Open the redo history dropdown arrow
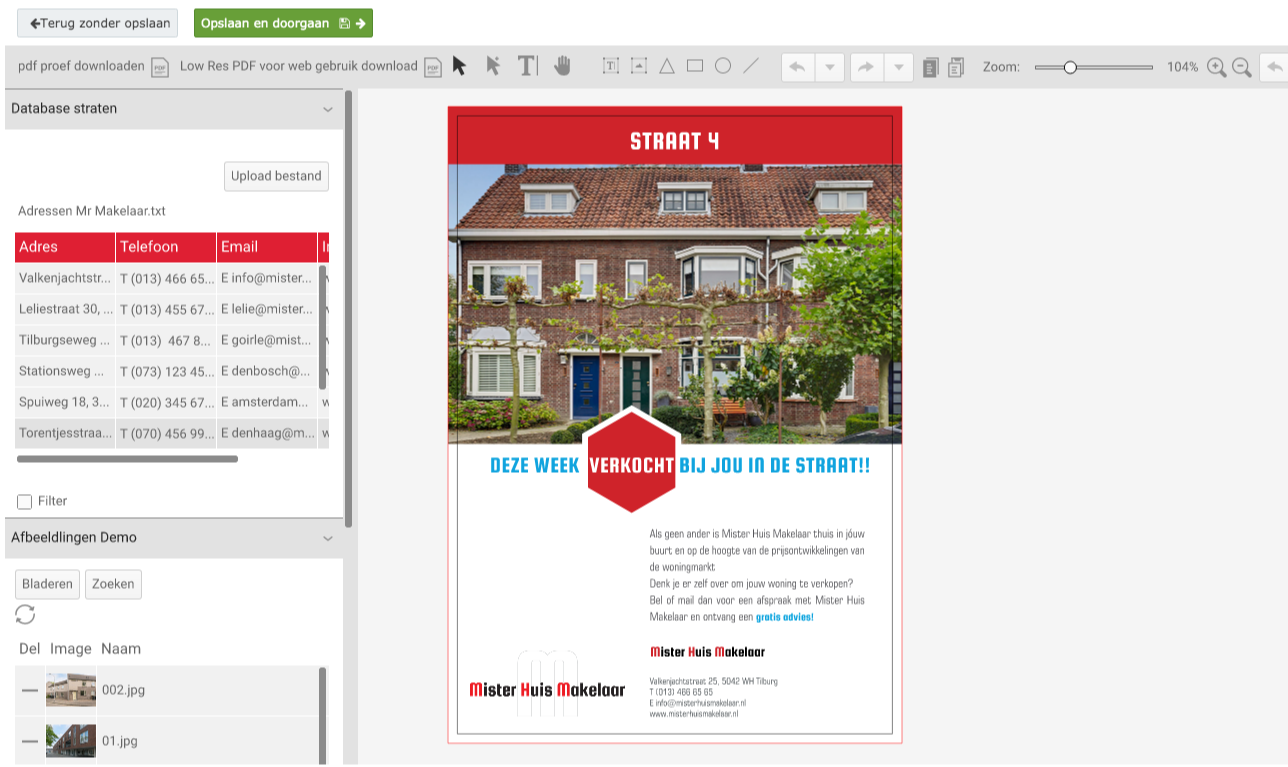This screenshot has height=767, width=1288. tap(898, 67)
